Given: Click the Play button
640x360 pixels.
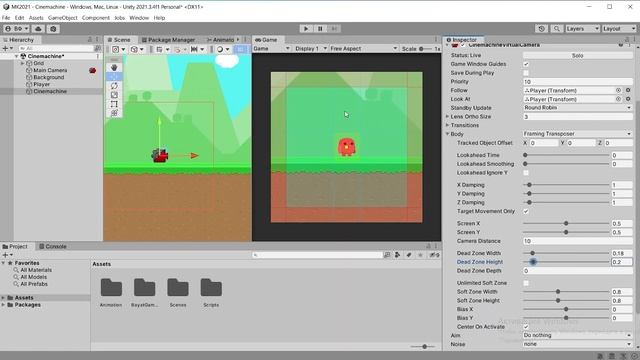Looking at the screenshot, I should [306, 29].
